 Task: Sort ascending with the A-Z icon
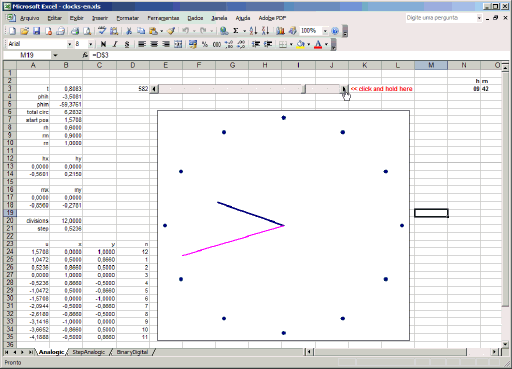point(253,31)
